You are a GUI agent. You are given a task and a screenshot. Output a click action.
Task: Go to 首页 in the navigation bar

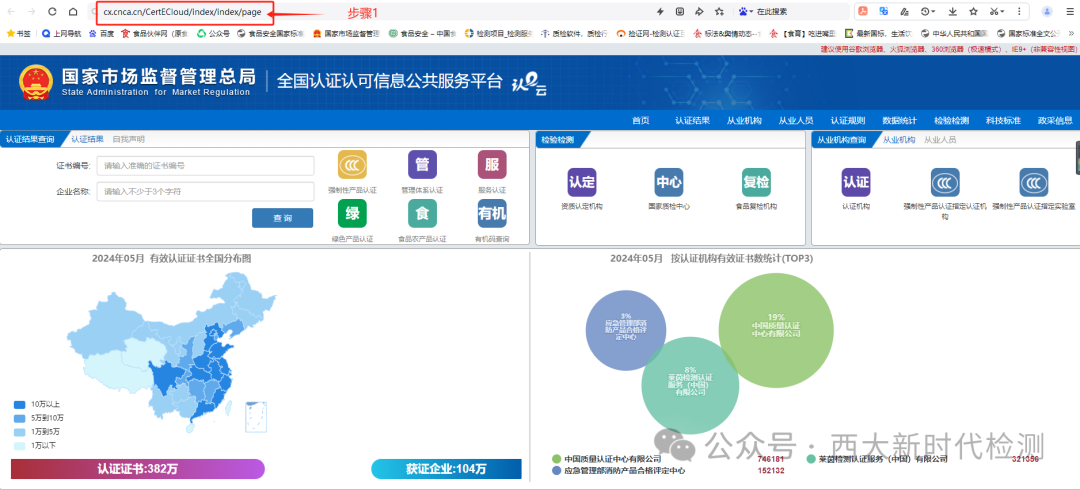pyautogui.click(x=641, y=121)
